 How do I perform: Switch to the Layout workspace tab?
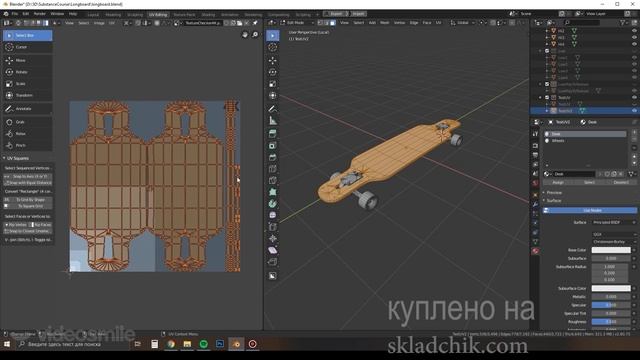pyautogui.click(x=93, y=15)
